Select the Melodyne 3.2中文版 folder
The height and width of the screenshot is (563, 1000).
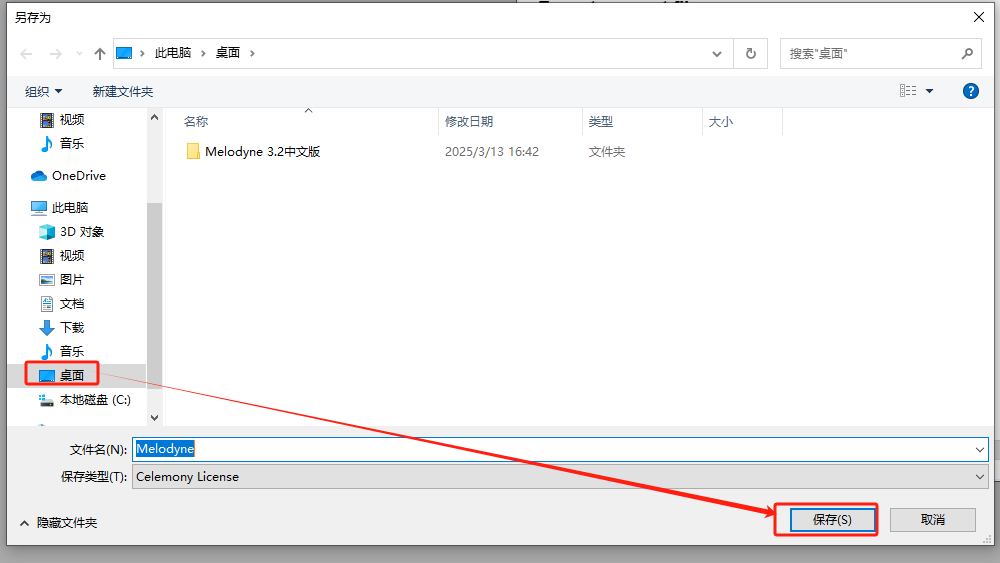(262, 152)
